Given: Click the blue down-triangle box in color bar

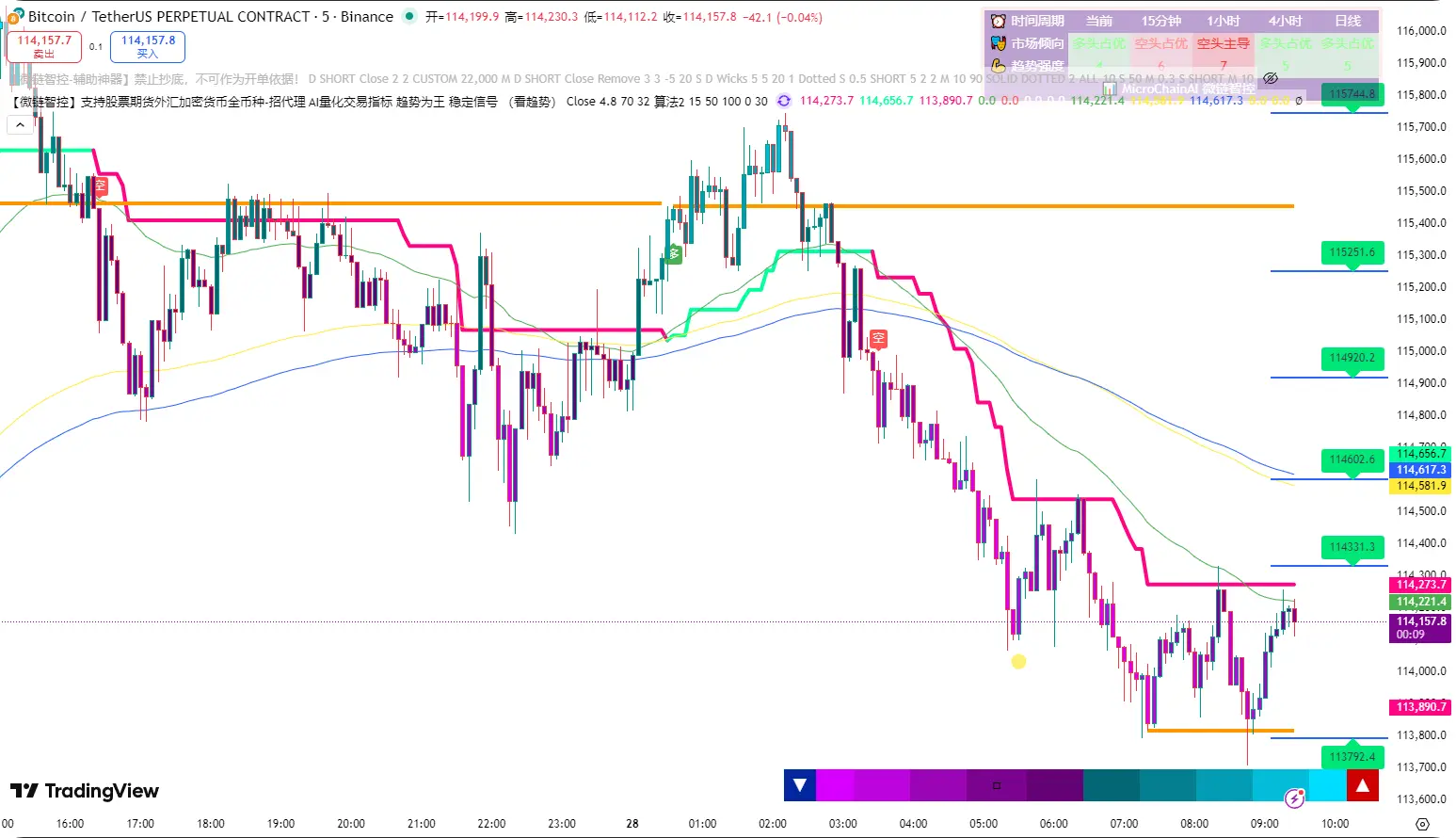Looking at the screenshot, I should (x=800, y=785).
